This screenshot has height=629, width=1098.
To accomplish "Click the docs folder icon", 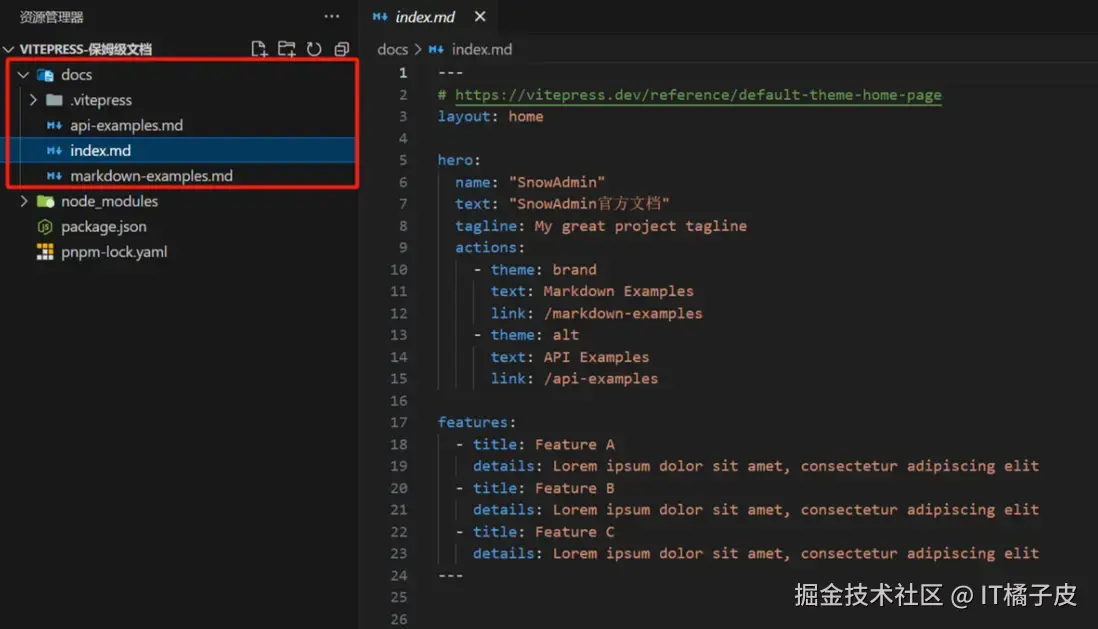I will [46, 74].
